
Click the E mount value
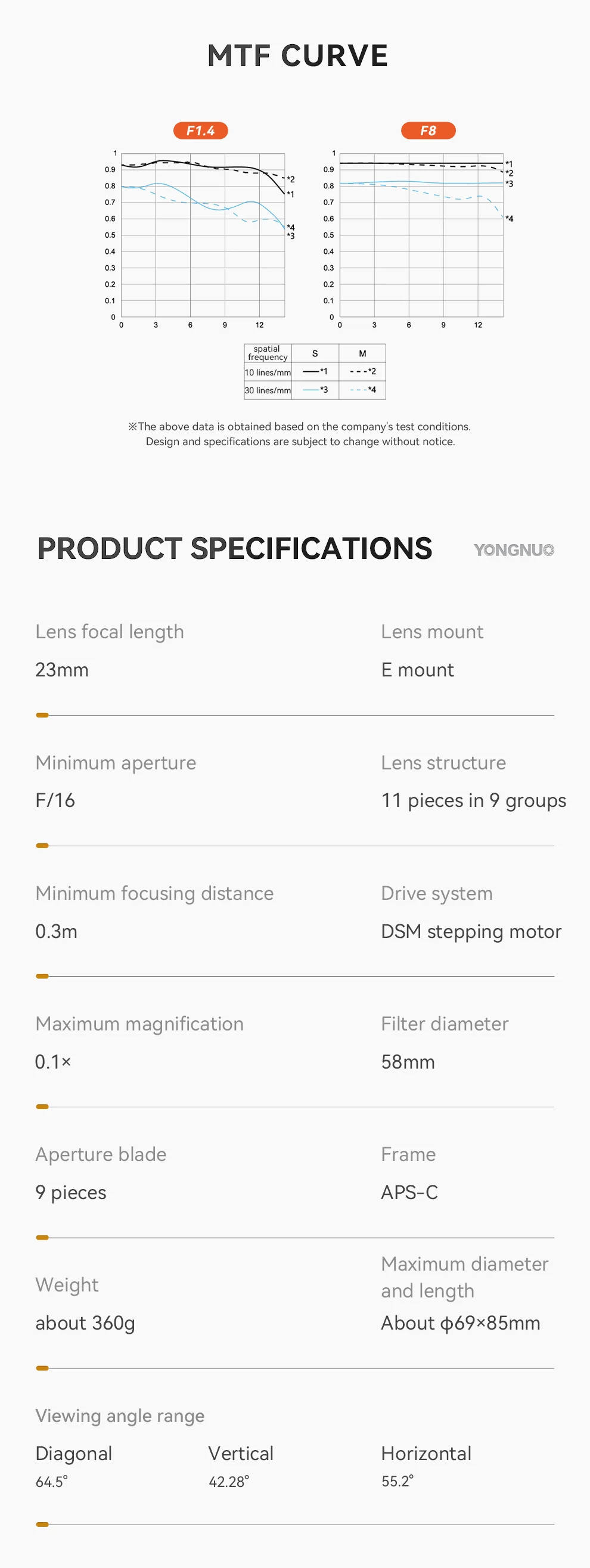(x=417, y=669)
